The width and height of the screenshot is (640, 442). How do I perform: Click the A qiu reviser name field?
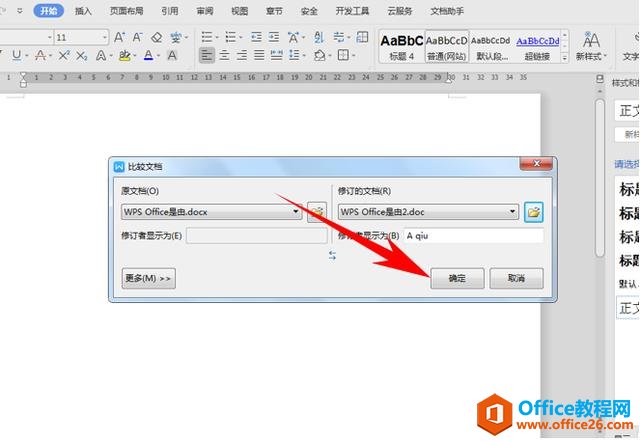tap(473, 235)
